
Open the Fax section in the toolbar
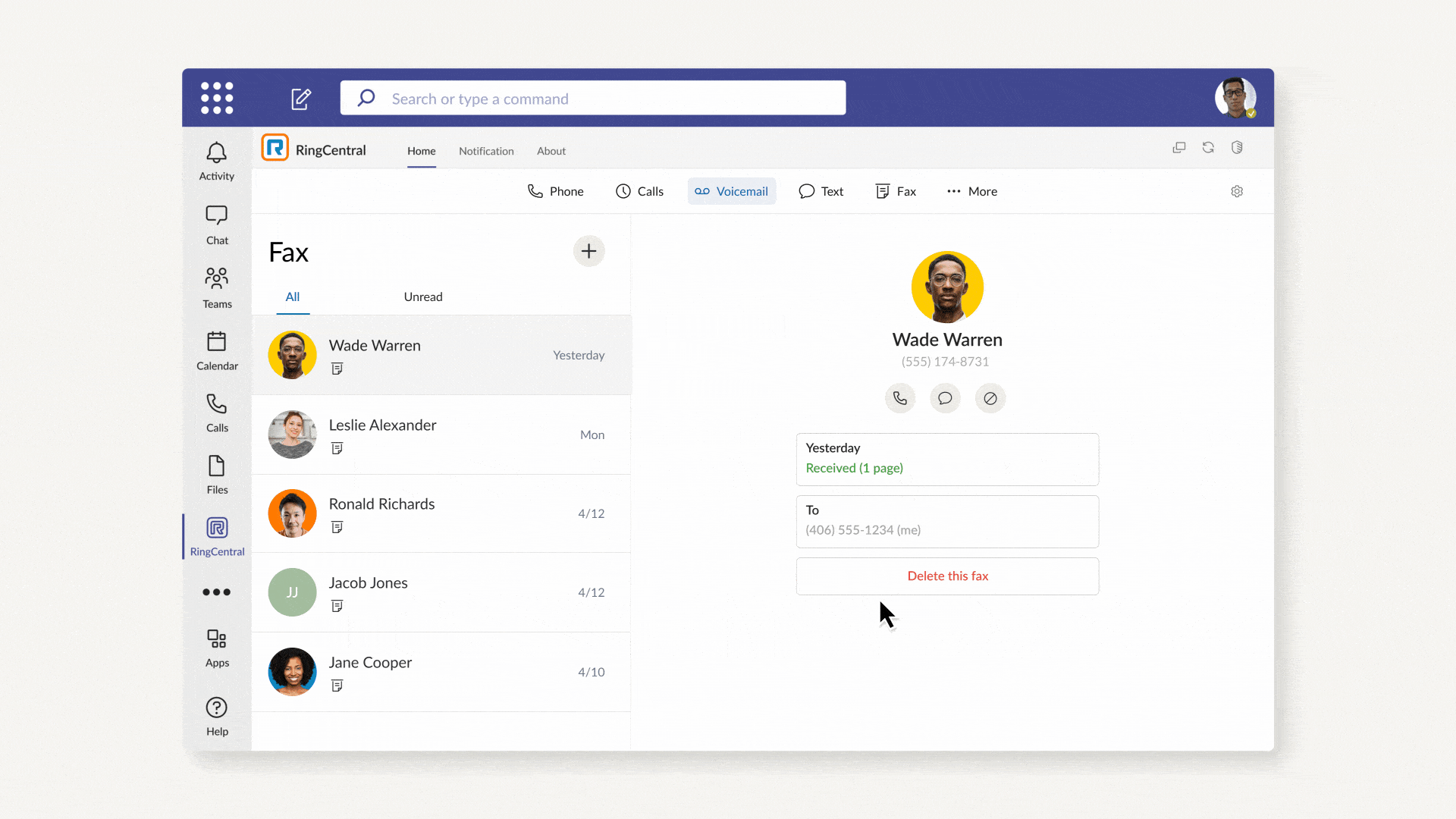(896, 191)
